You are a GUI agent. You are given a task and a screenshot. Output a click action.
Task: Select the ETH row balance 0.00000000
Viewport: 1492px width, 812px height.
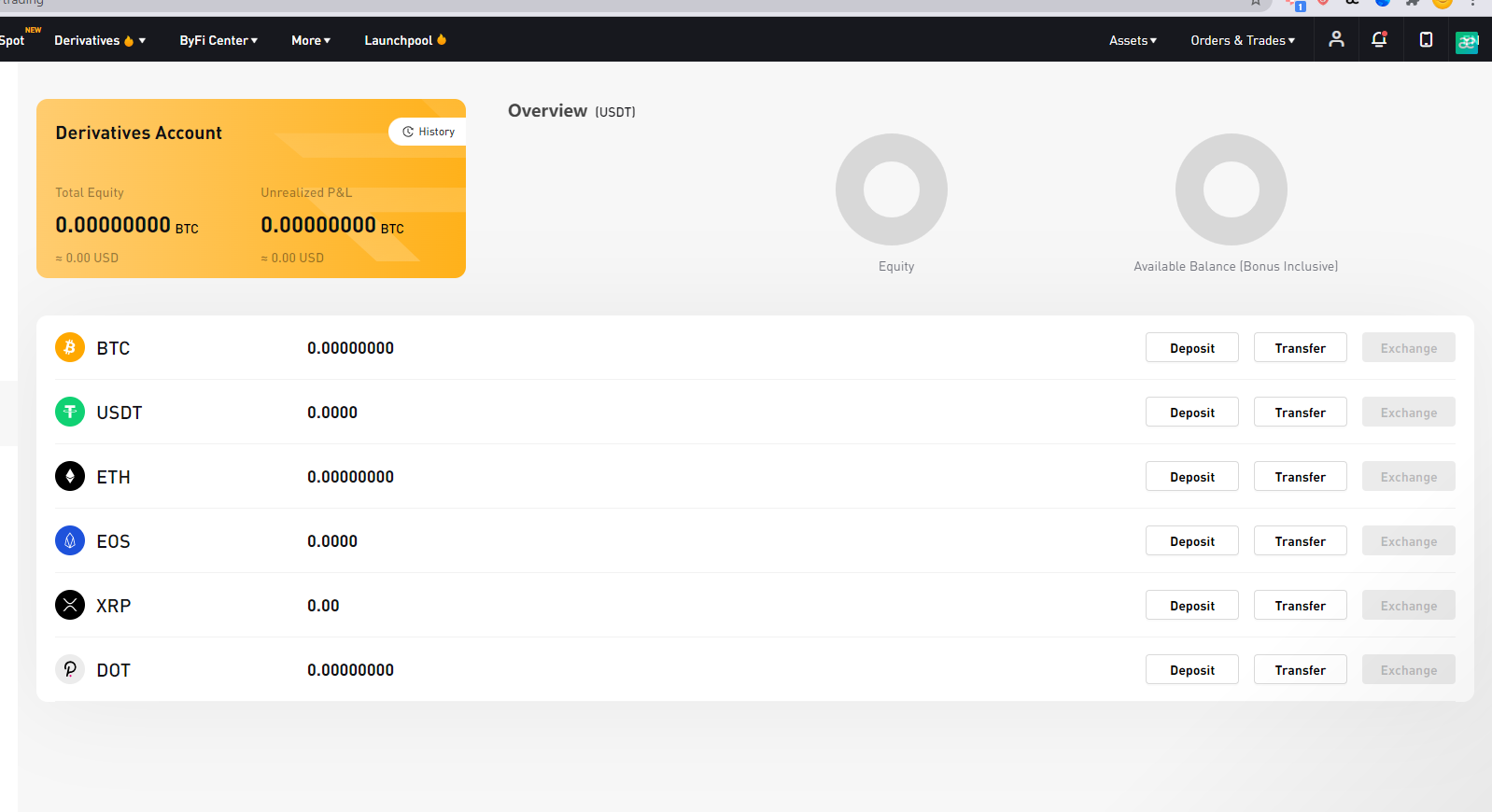click(x=351, y=477)
